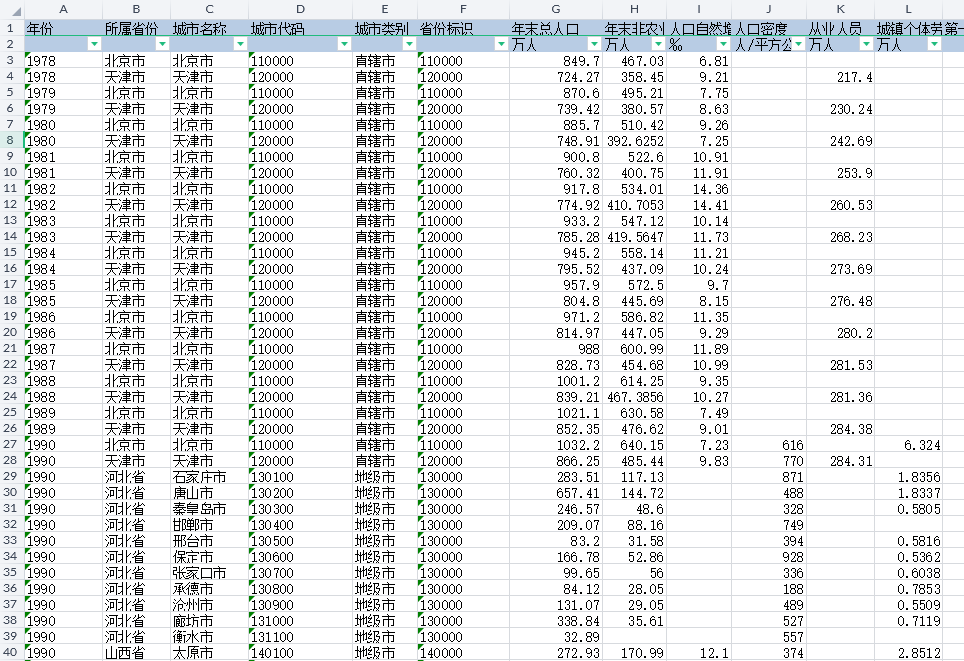The width and height of the screenshot is (964, 661).
Task: Open the filter dropdown for 省份标识 column
Action: pos(501,44)
